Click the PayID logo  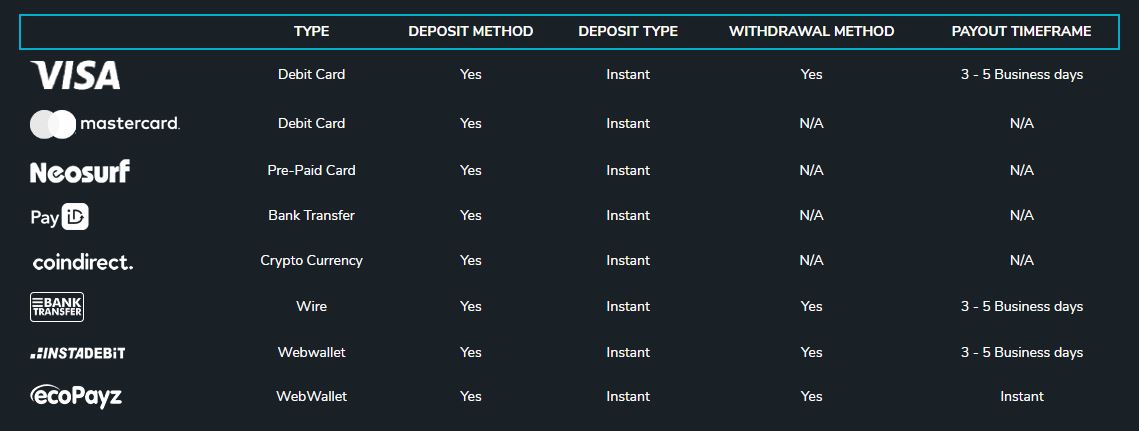point(60,217)
